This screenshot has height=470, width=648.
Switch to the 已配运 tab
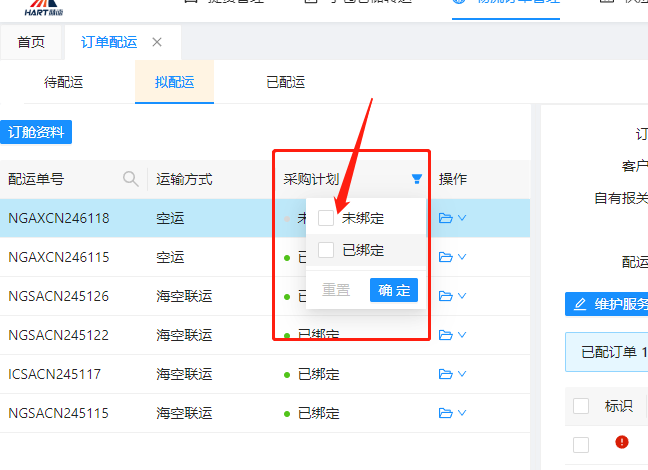(x=285, y=83)
